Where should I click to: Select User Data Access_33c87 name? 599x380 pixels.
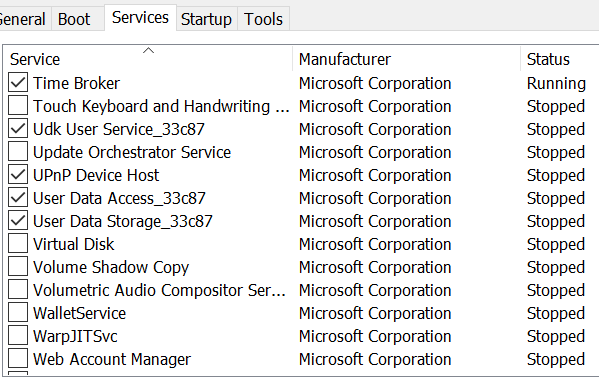click(119, 199)
